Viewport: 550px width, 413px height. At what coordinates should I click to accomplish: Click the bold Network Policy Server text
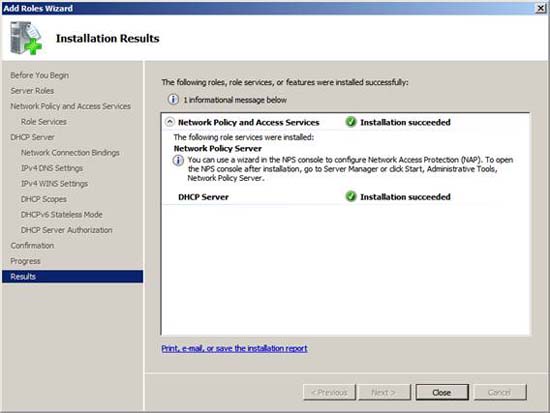pyautogui.click(x=218, y=148)
